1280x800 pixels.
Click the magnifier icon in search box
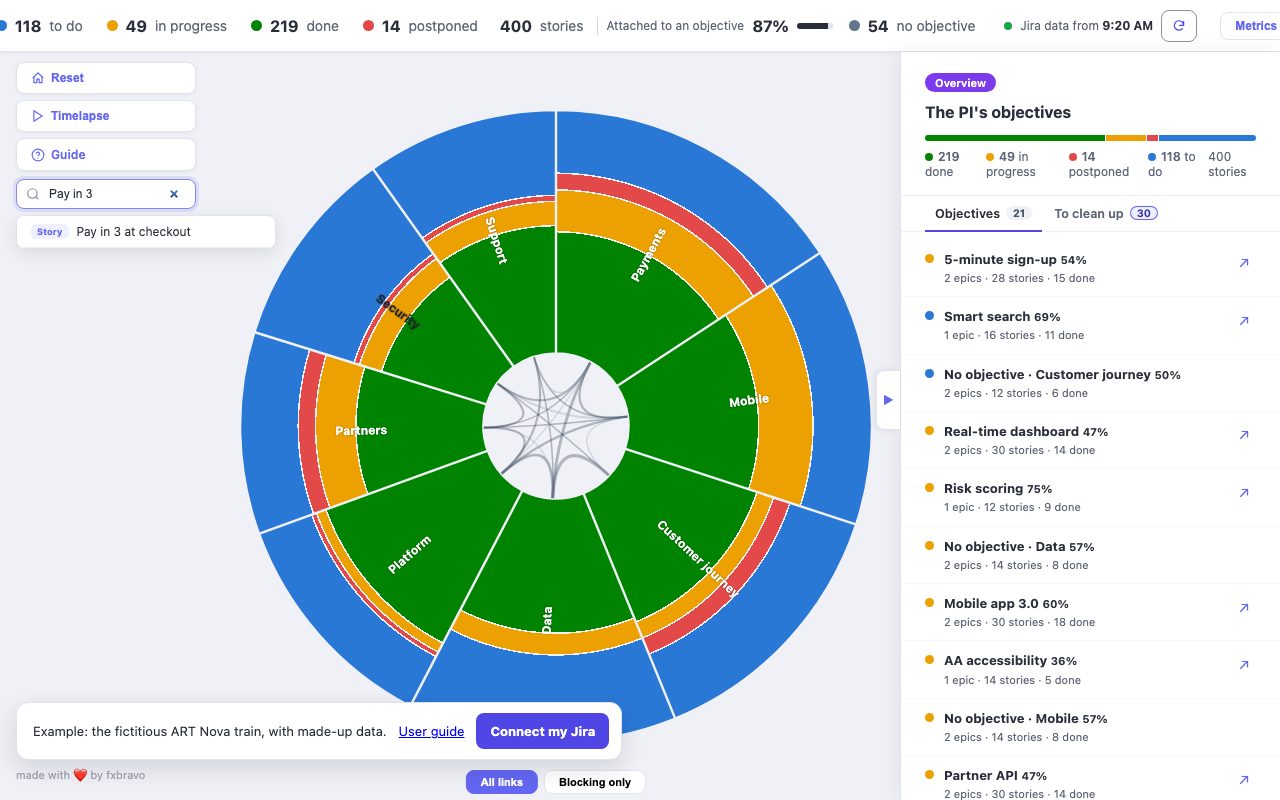coord(33,194)
